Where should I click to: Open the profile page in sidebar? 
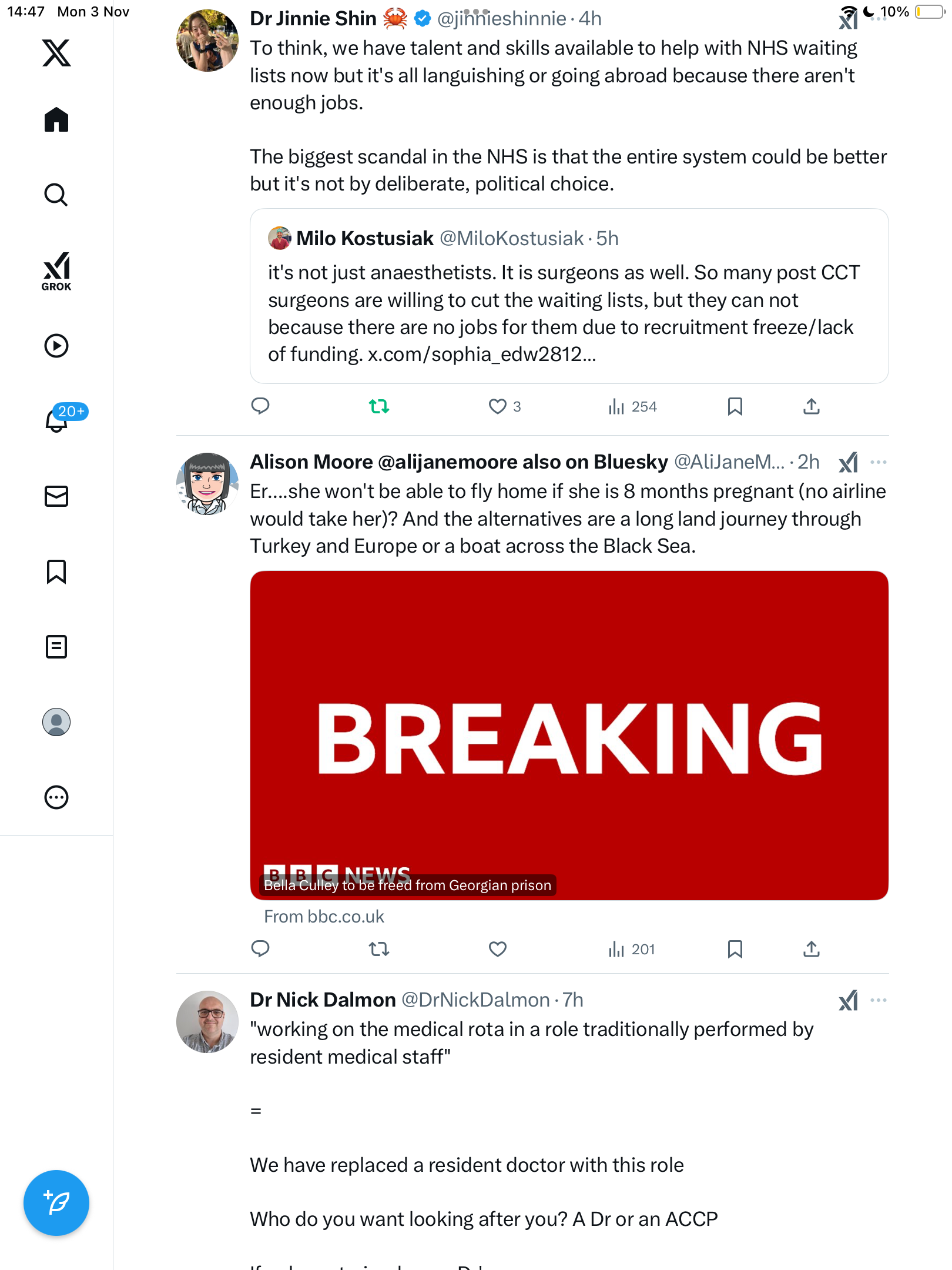[x=56, y=722]
